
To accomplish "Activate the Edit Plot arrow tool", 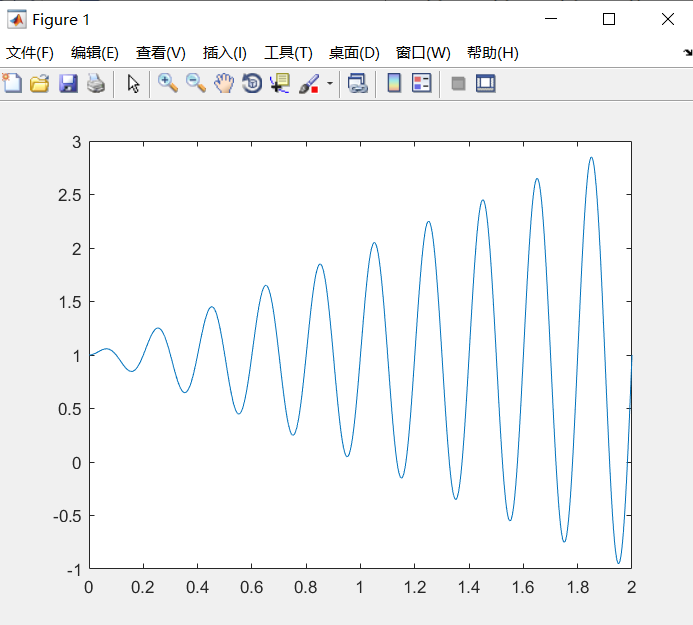I will [x=133, y=83].
